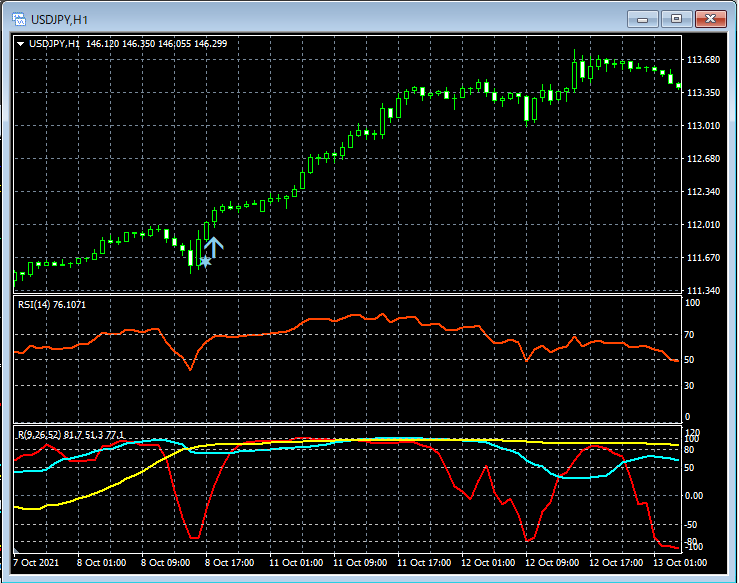Select the star marker below the candle

pyautogui.click(x=206, y=262)
